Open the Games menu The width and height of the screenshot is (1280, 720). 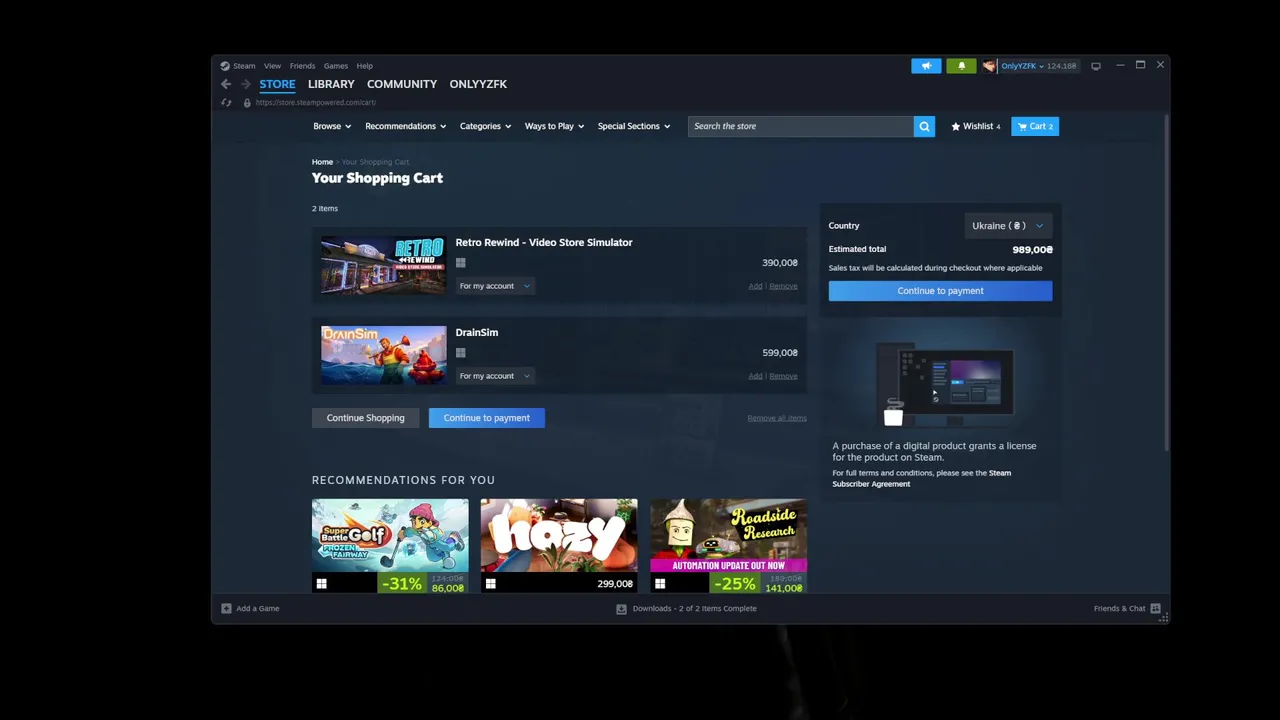(336, 66)
